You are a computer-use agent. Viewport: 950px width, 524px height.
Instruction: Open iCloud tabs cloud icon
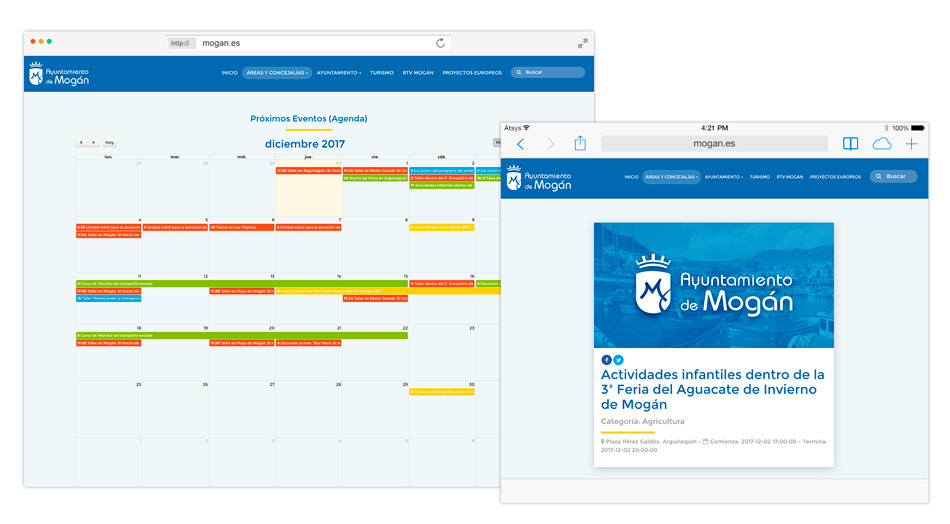tap(881, 144)
